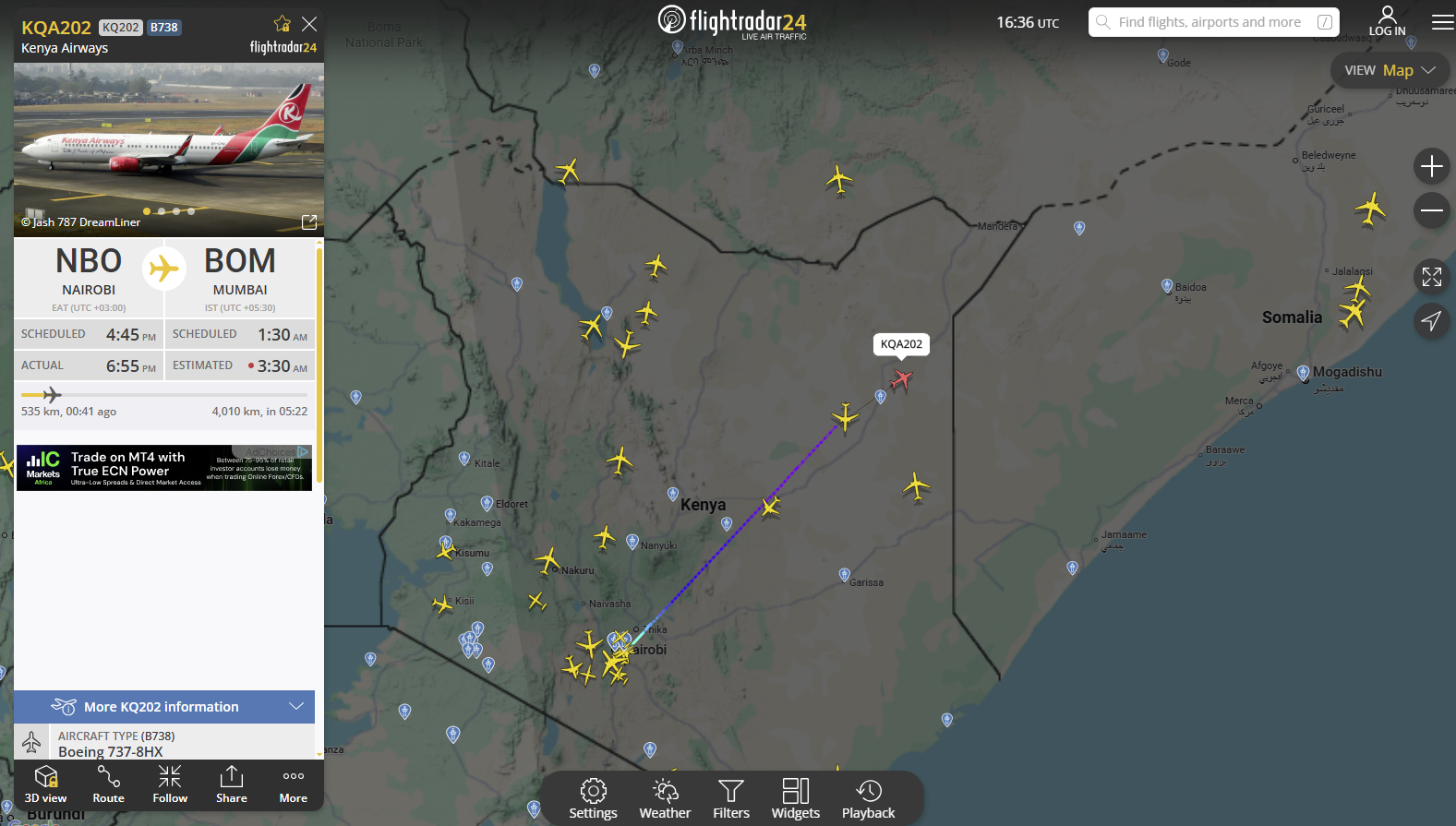Toggle fullscreen map view
Screen dimensions: 1456x826
1431,276
